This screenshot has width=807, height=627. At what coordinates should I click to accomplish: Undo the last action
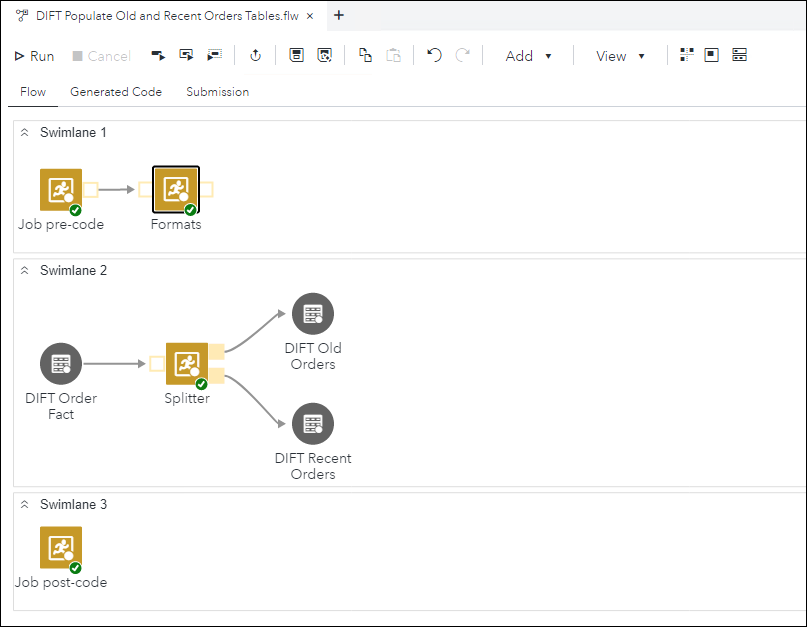434,55
